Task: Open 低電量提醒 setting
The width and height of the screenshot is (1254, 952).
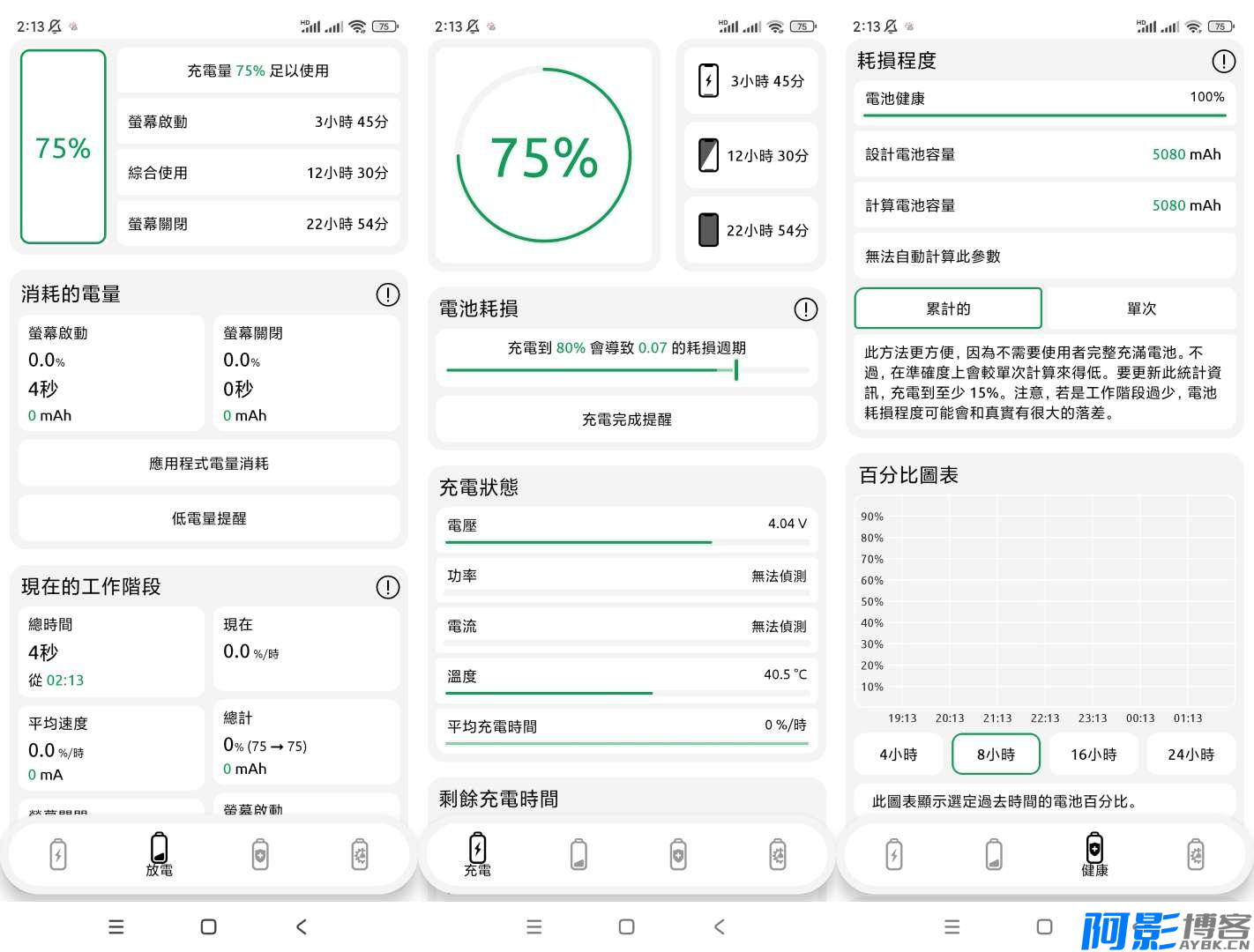Action: pos(209,518)
